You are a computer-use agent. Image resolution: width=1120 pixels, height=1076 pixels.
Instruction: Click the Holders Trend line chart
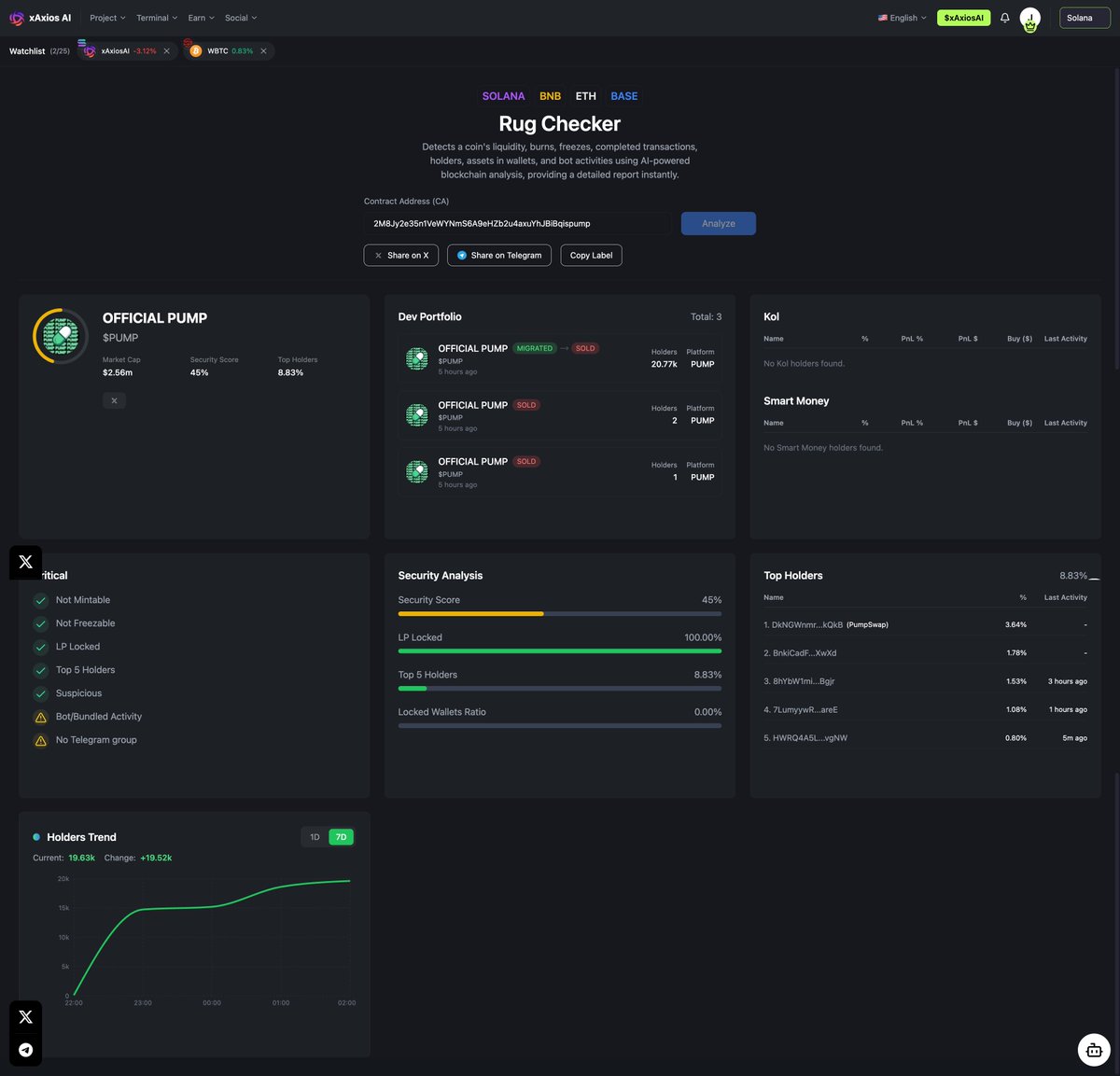click(x=211, y=937)
